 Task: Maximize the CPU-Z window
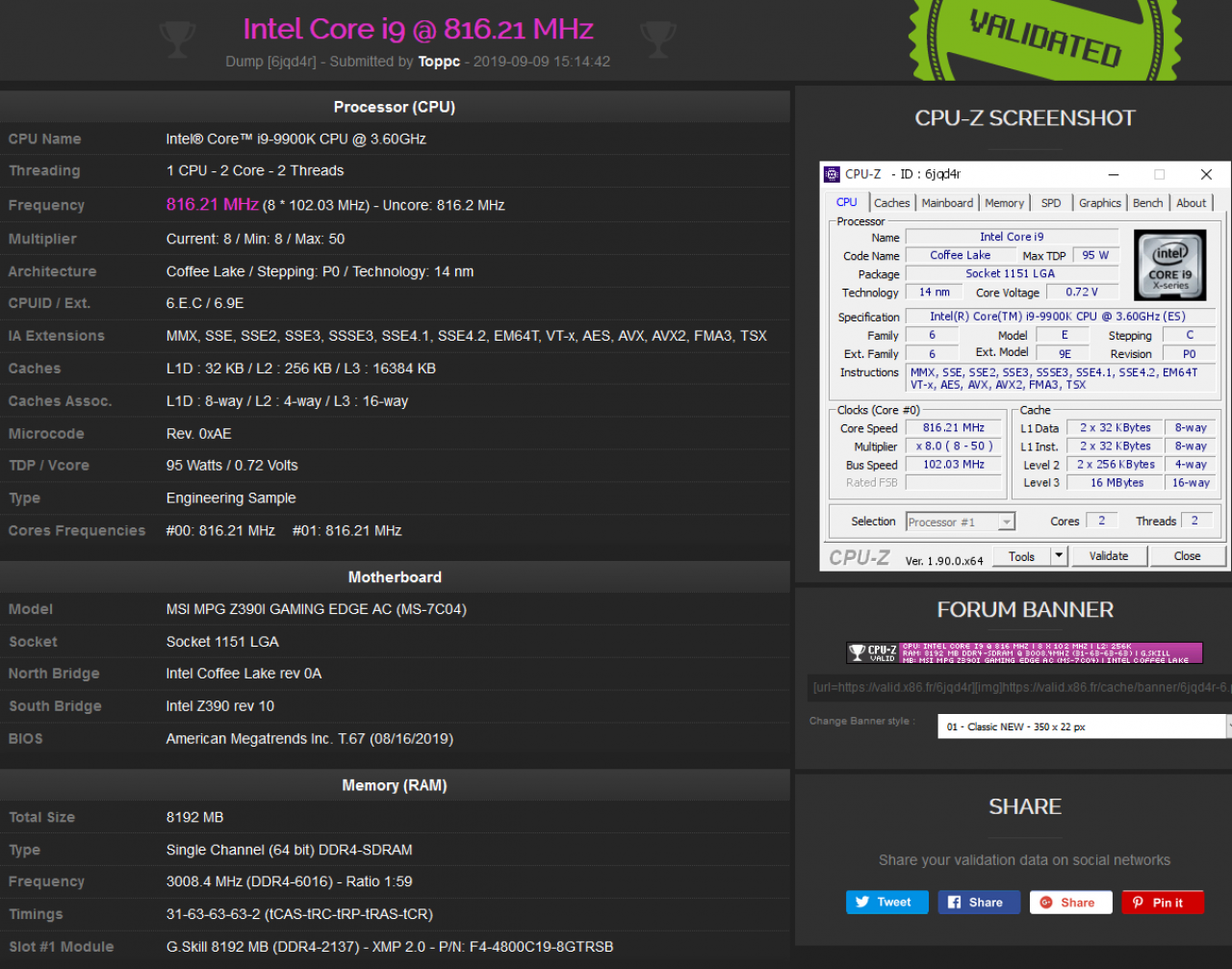1160,174
